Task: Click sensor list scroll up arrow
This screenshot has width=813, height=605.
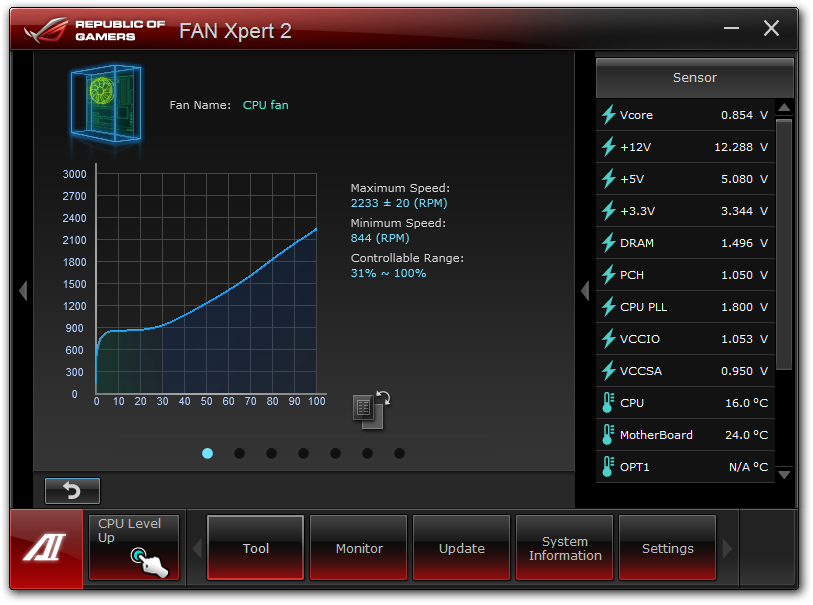Action: pos(784,108)
